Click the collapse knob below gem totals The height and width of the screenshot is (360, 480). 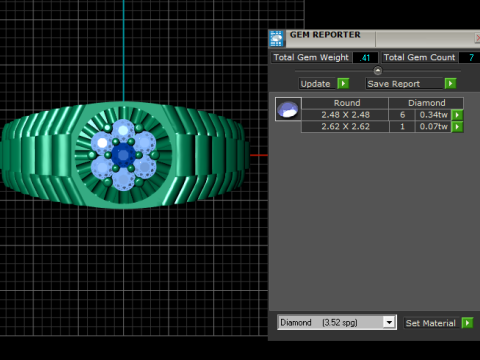(x=378, y=71)
